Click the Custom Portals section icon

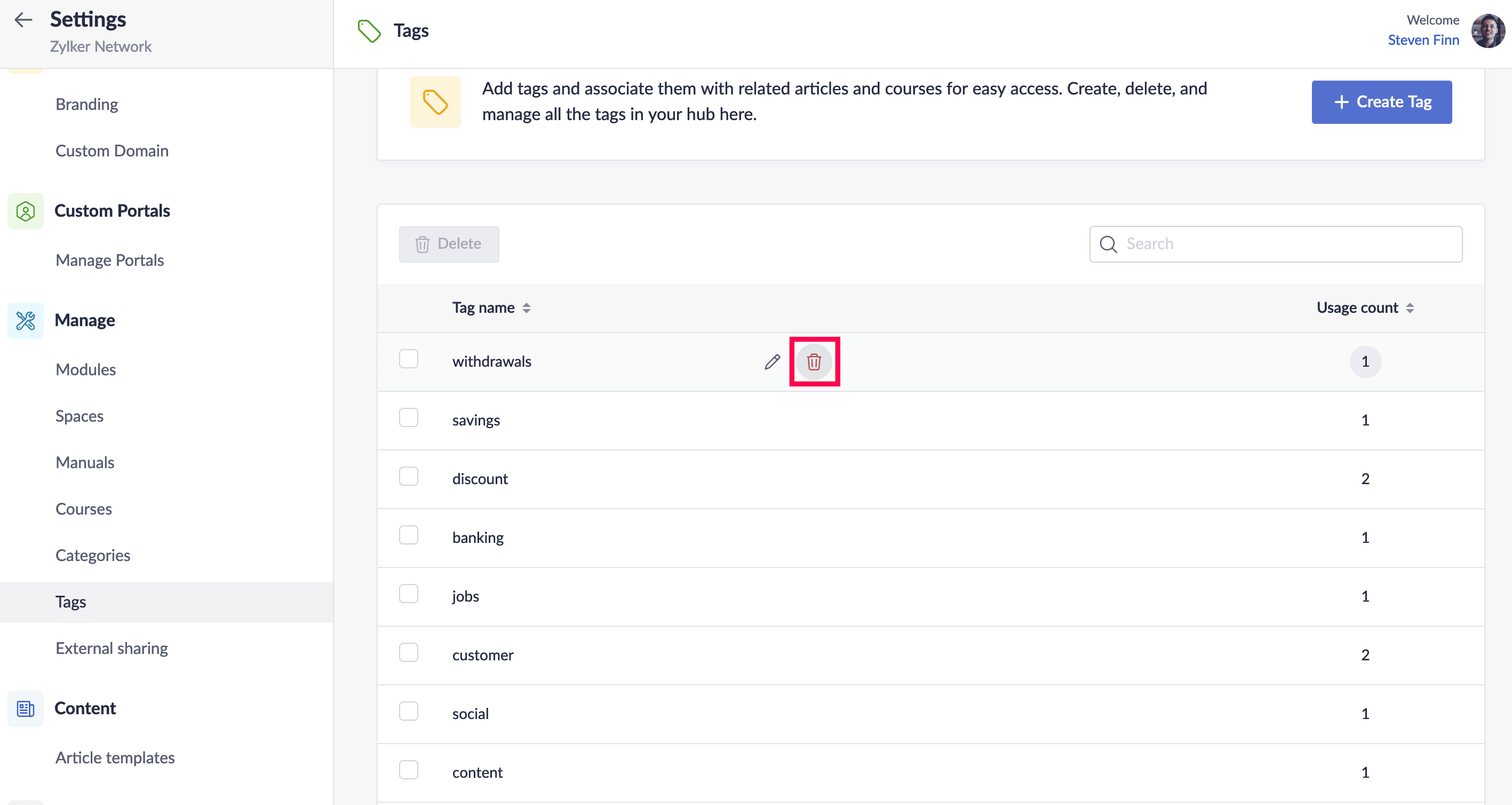click(x=25, y=211)
